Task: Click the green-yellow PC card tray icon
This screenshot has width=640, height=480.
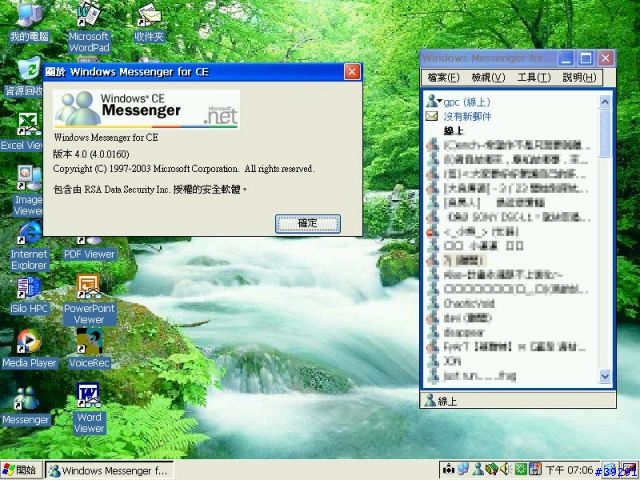Action: pos(492,470)
